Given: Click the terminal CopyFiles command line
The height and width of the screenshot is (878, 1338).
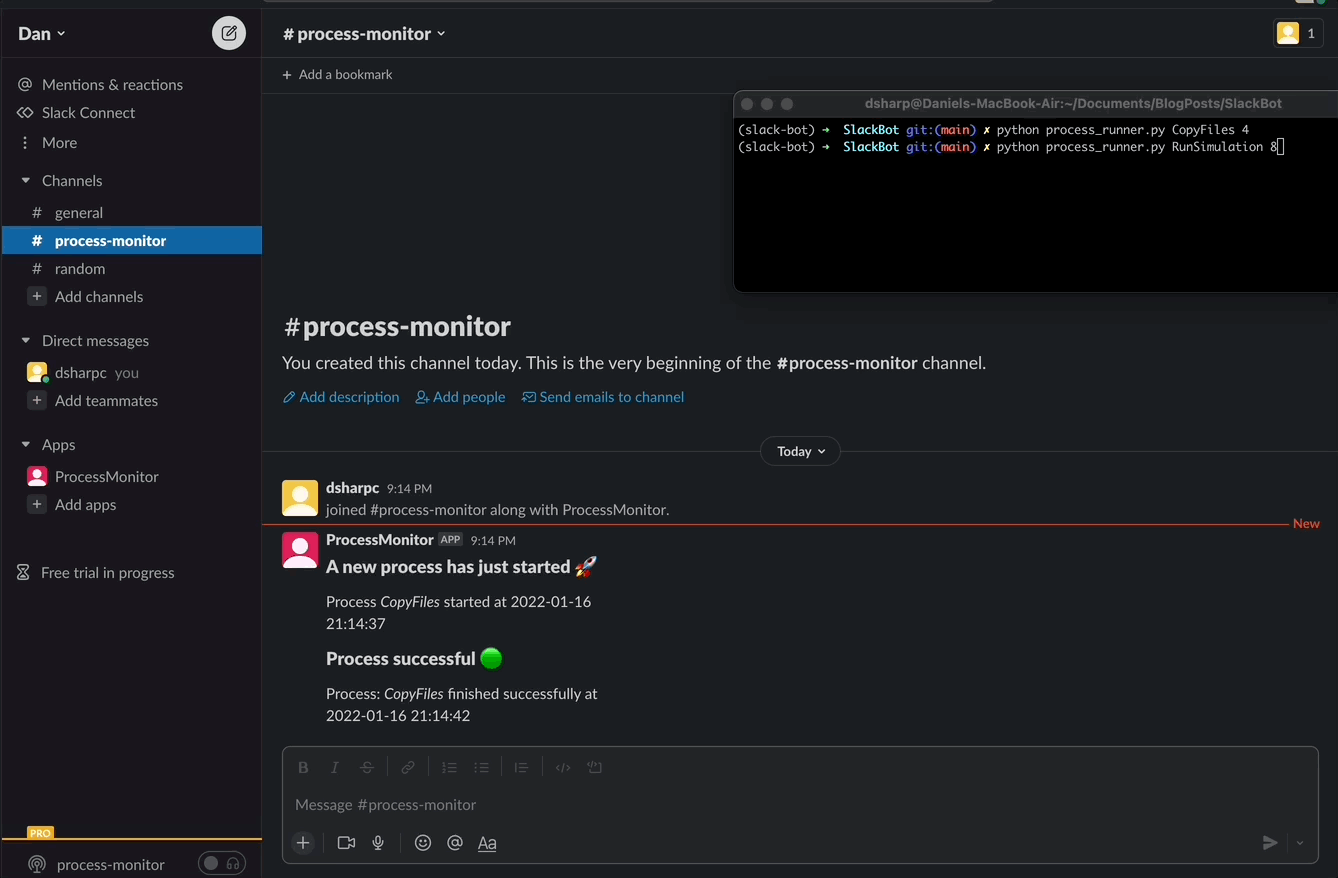Looking at the screenshot, I should 993,130.
